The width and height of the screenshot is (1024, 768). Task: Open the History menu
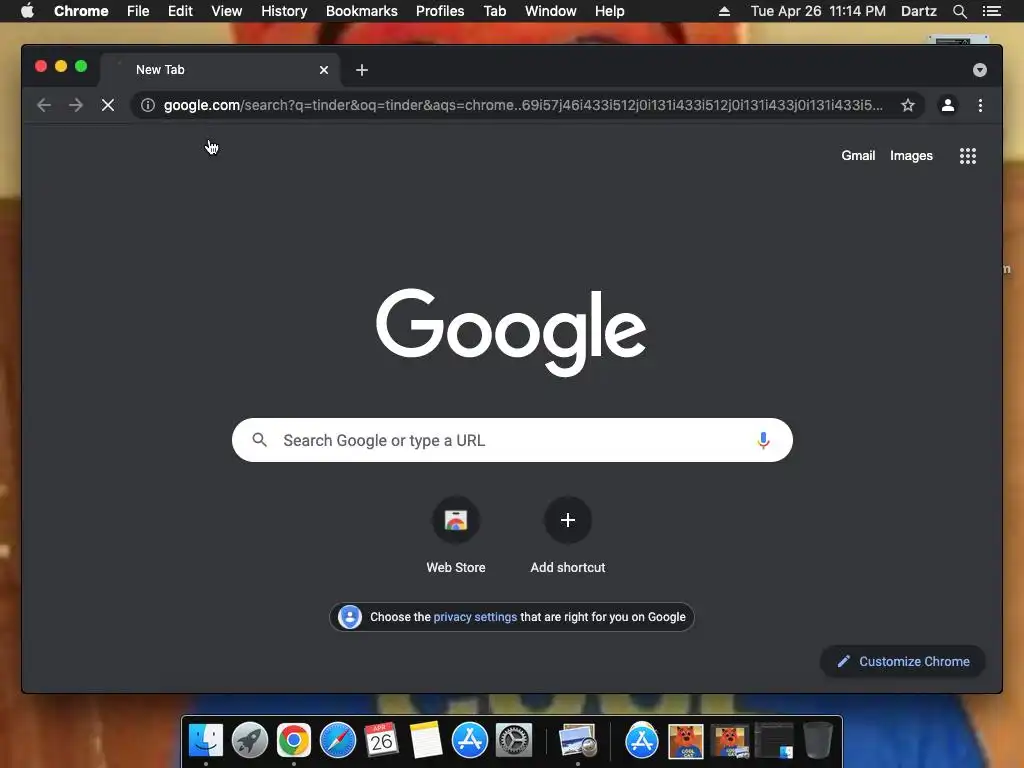tap(284, 11)
